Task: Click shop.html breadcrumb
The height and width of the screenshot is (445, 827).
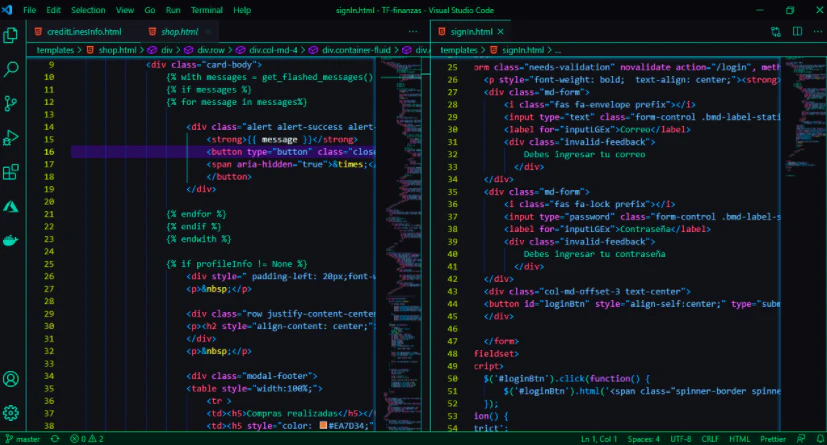Action: 117,50
